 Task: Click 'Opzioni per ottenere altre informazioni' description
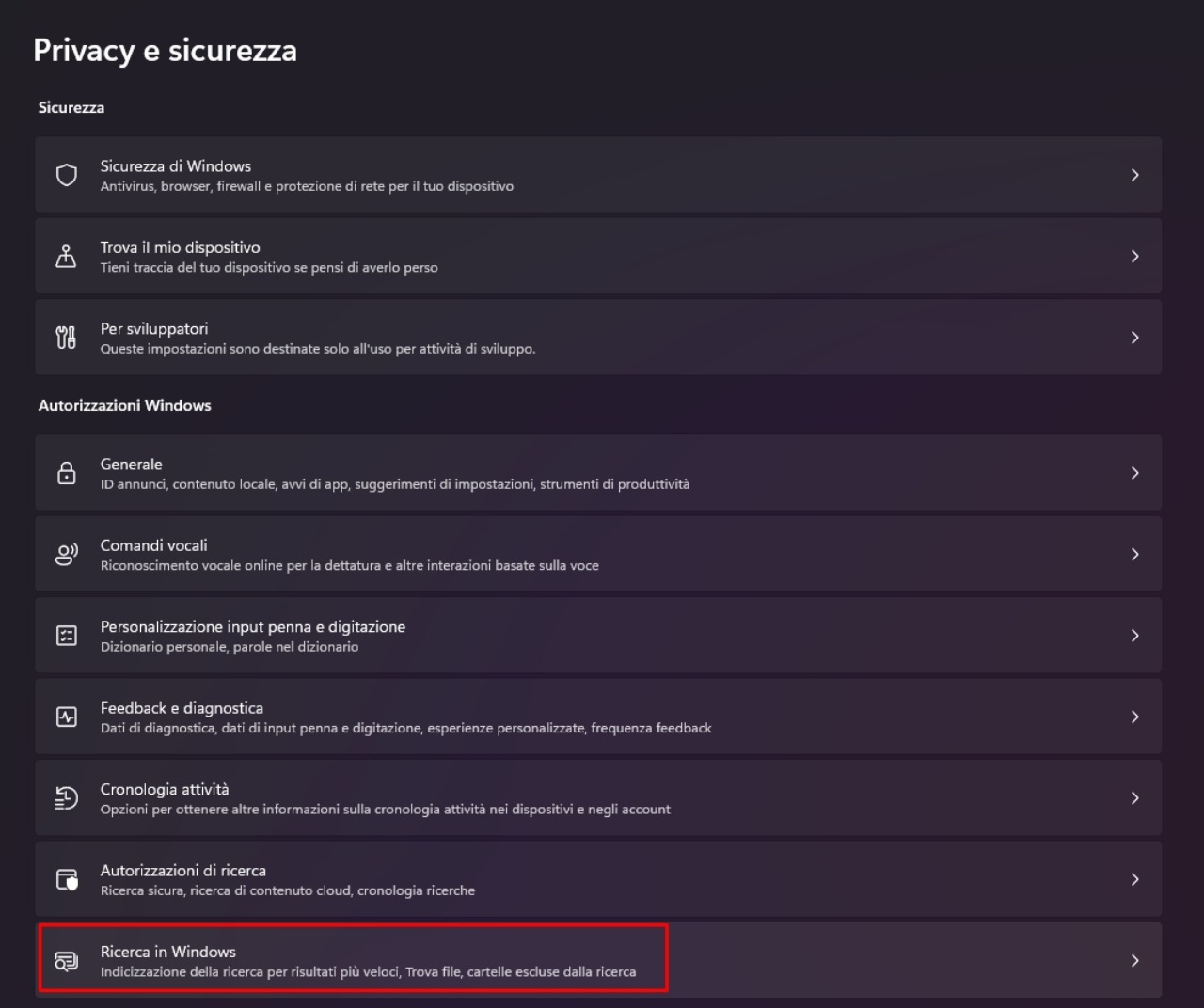(x=386, y=810)
